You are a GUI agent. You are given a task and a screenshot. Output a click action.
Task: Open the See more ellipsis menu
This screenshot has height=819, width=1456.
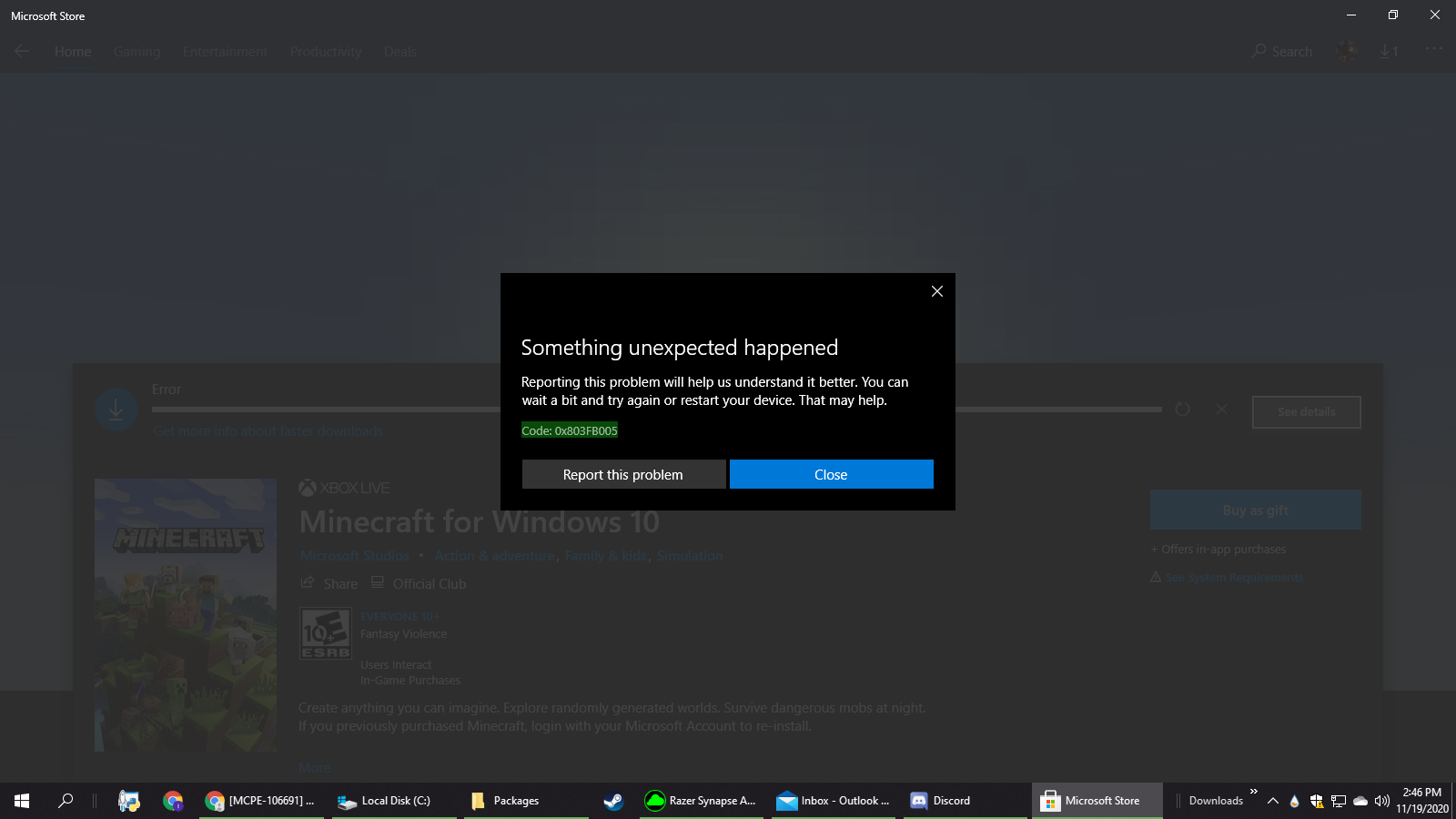point(1433,49)
